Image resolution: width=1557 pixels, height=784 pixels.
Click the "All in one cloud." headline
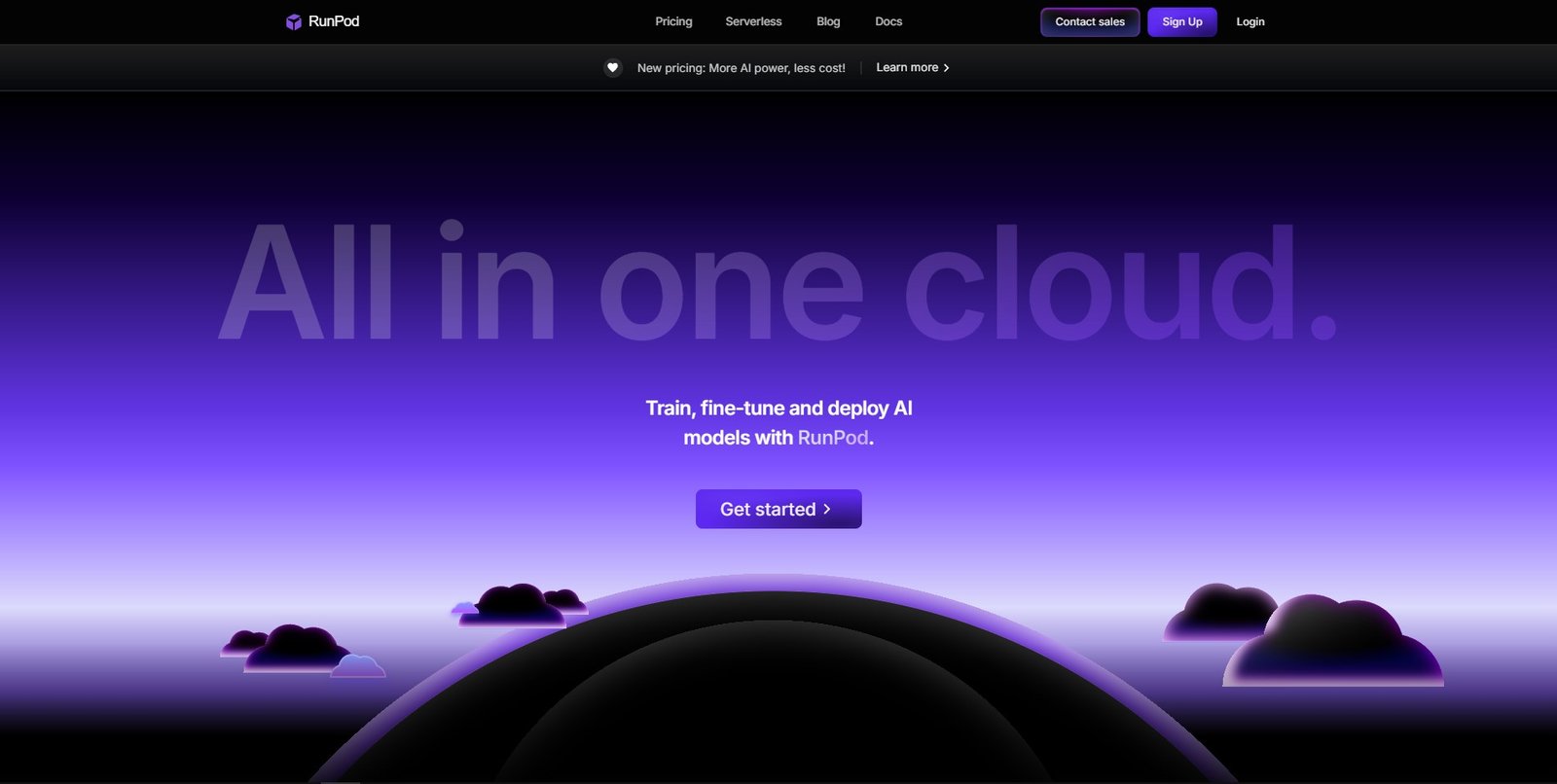point(777,283)
